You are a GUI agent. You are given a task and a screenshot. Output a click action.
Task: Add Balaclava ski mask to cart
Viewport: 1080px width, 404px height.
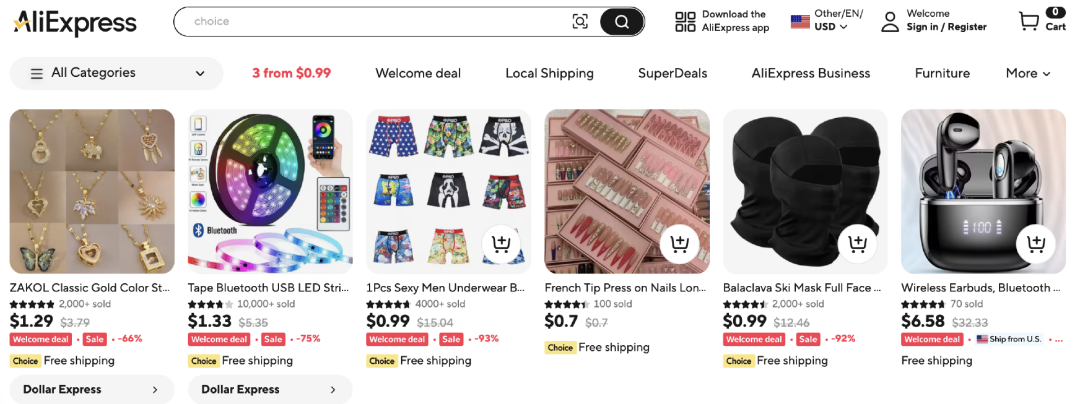click(857, 243)
